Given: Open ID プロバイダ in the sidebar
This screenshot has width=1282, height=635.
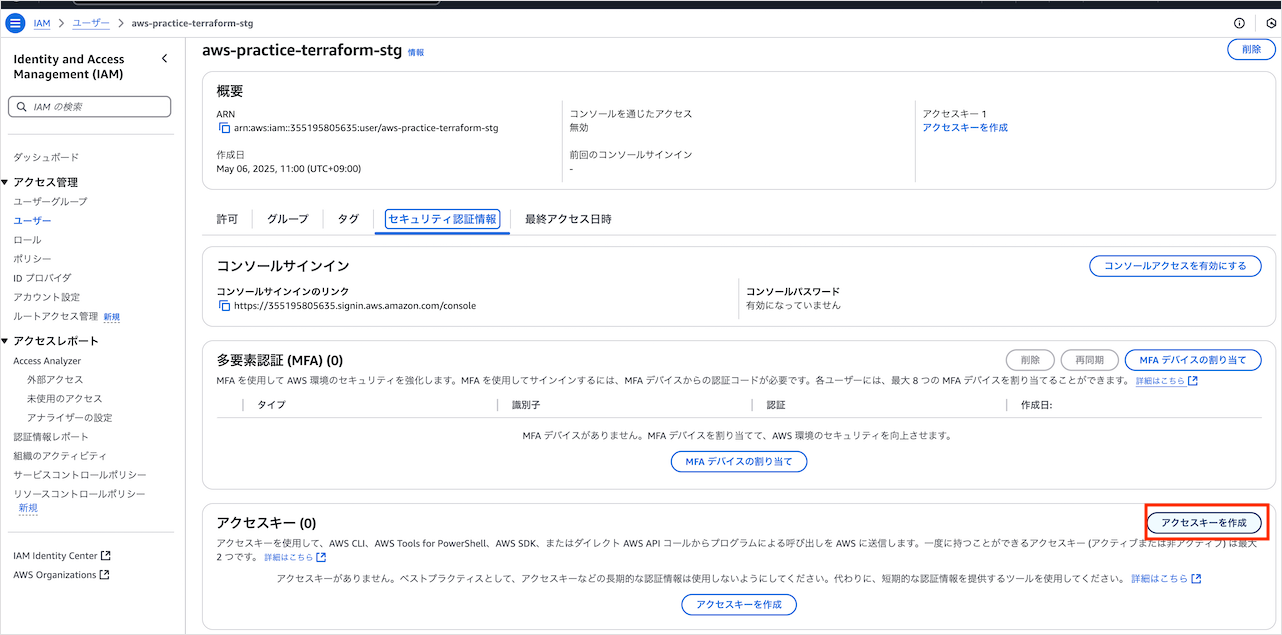Looking at the screenshot, I should point(42,278).
